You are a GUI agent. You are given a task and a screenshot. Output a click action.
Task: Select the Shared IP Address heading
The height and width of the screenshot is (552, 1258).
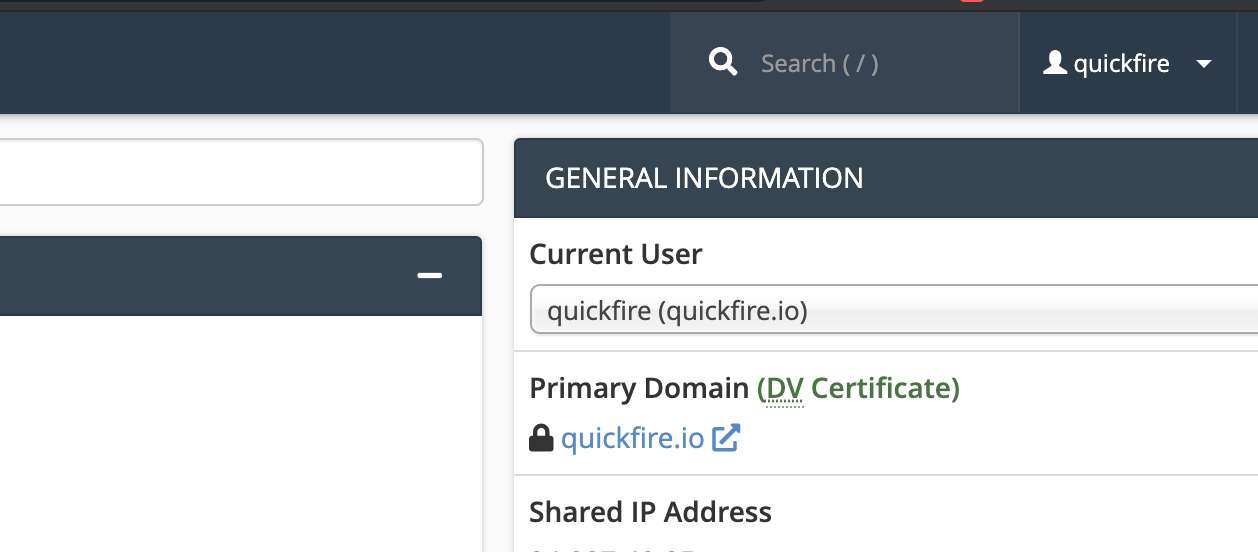[x=650, y=512]
